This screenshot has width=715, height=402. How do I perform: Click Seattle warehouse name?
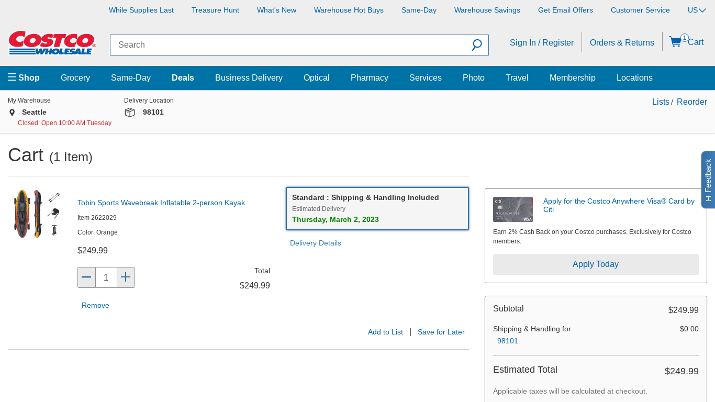[34, 112]
